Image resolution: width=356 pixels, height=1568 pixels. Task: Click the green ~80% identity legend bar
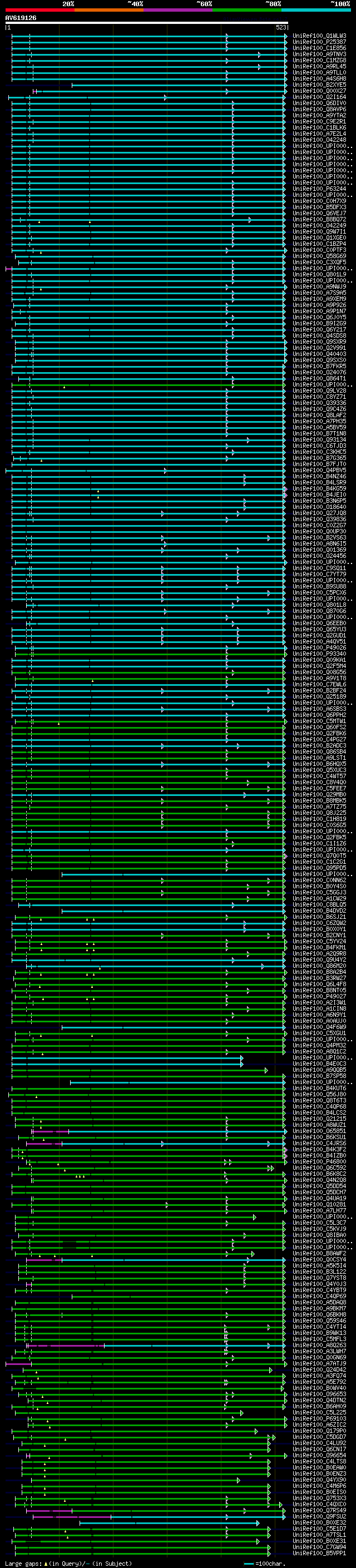247,11
